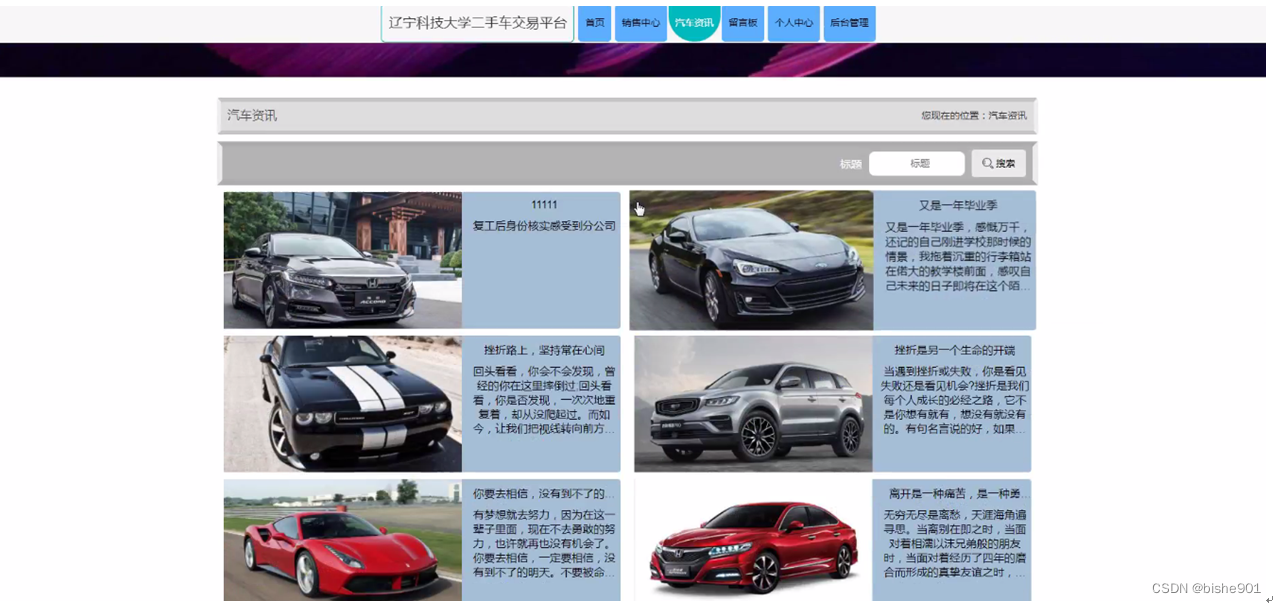
Task: Open 后台管理 admin backend
Action: pos(849,23)
